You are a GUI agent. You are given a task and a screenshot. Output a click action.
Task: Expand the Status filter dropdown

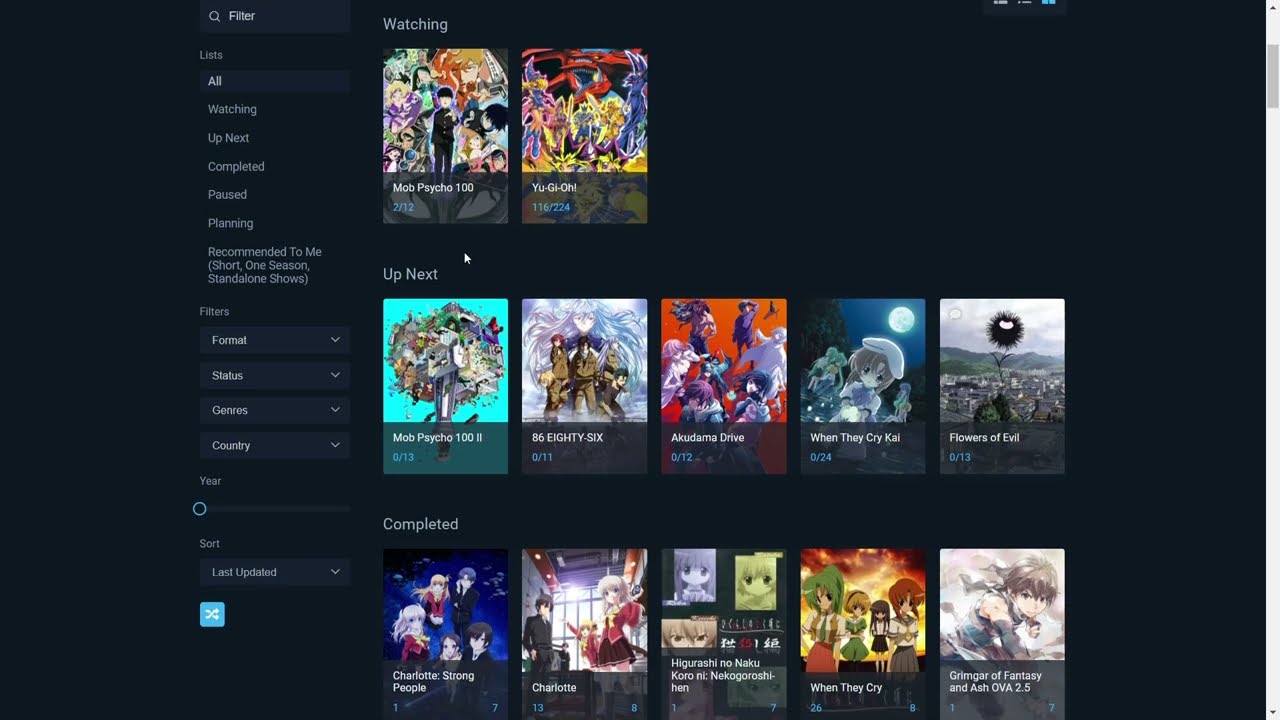click(275, 375)
